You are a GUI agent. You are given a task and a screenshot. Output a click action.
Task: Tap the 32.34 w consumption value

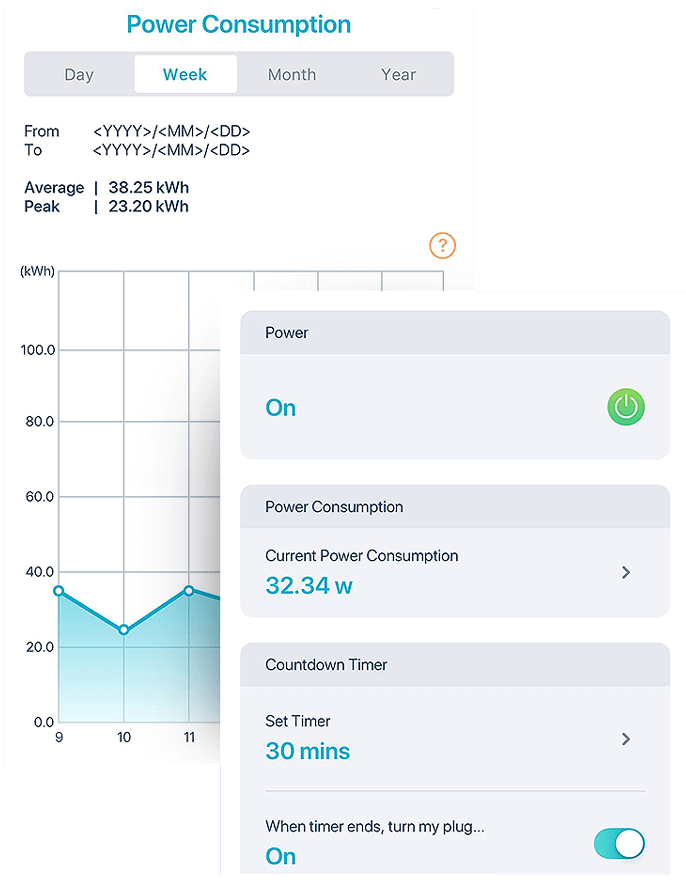(308, 585)
